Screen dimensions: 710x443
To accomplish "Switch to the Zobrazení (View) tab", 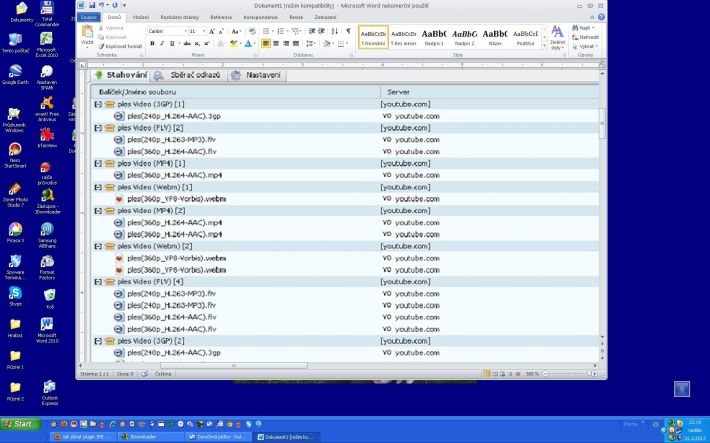I will click(x=325, y=17).
